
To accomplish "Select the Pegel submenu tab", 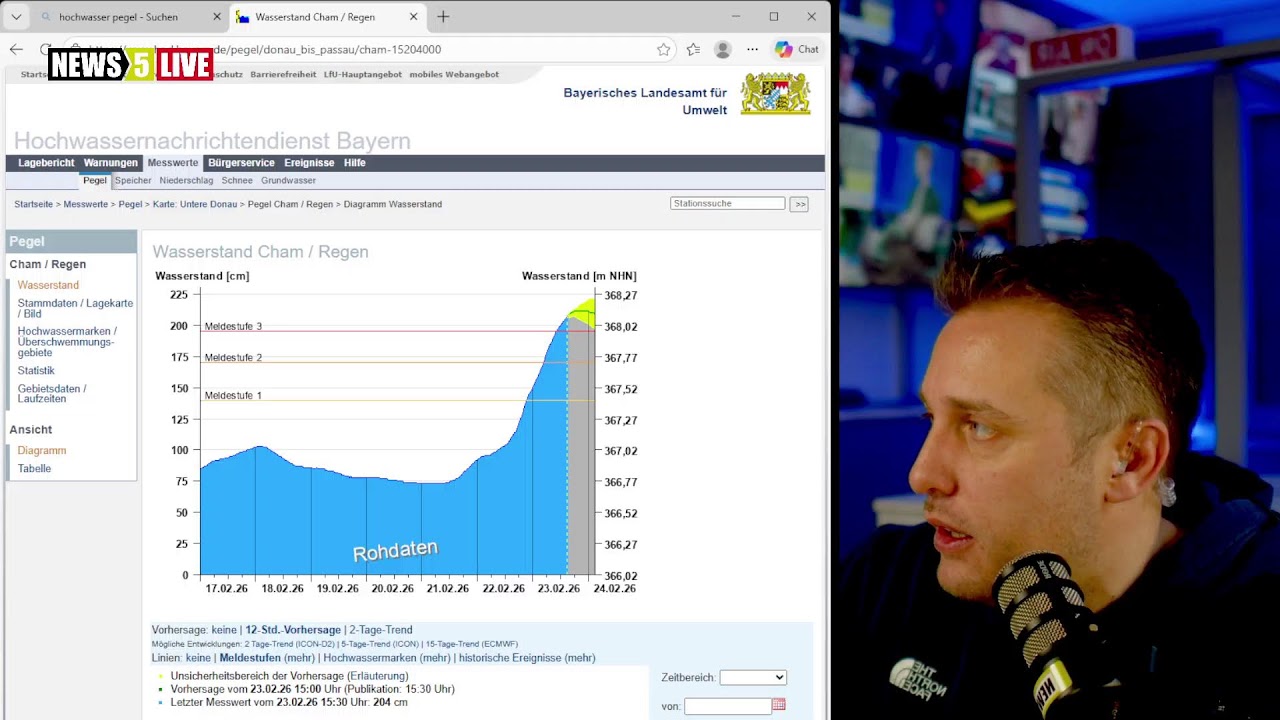I will click(95, 181).
